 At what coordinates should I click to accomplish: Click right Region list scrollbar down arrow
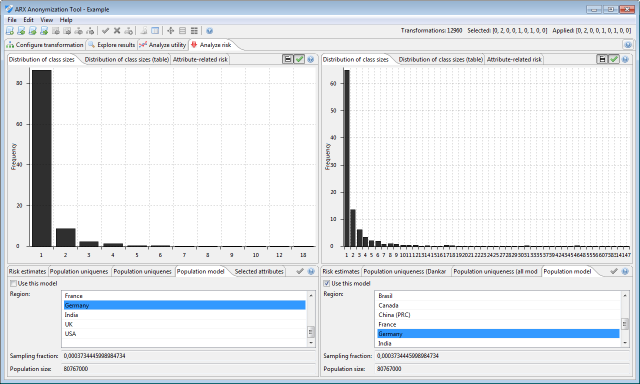tap(625, 343)
